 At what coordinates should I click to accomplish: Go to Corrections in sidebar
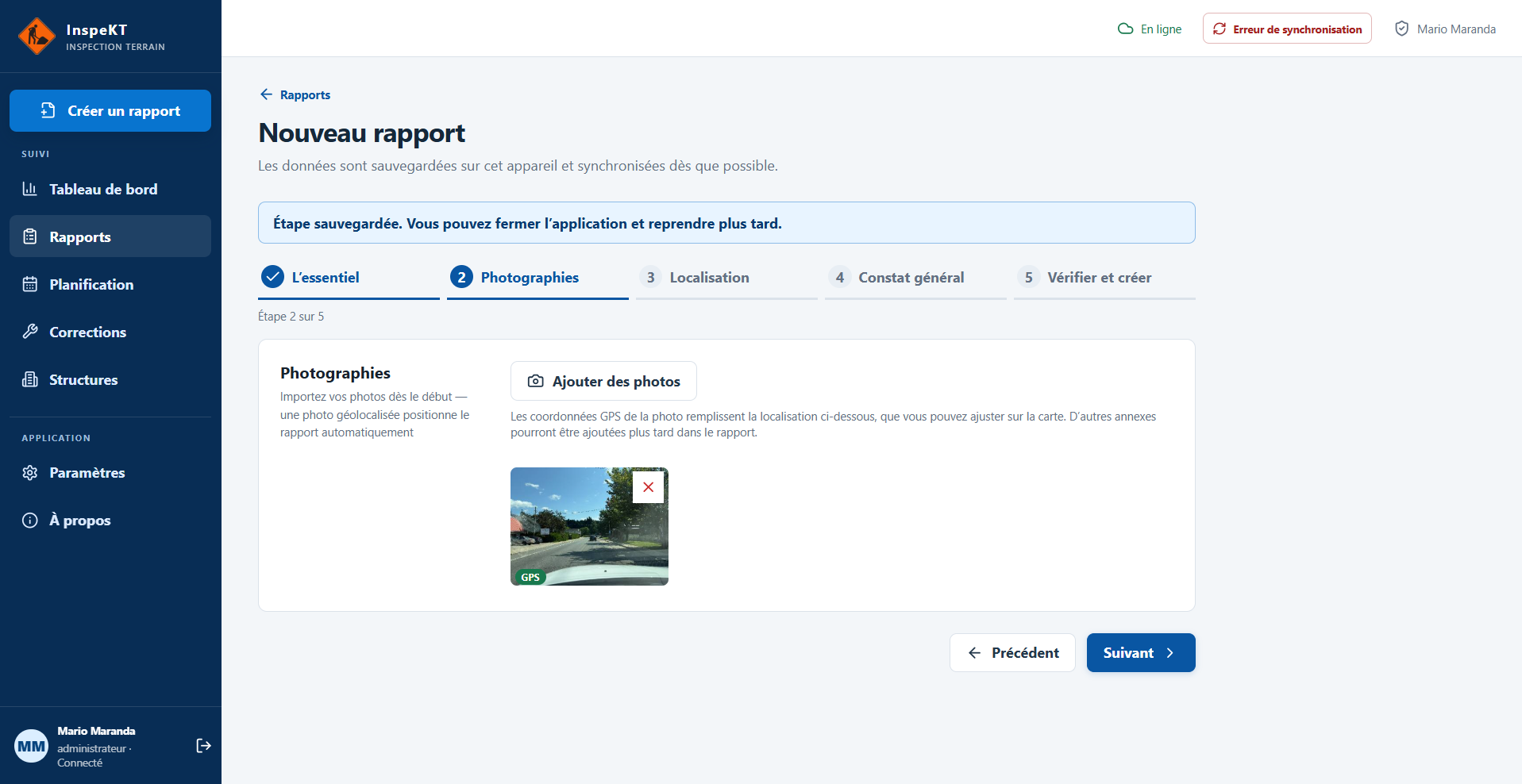(x=110, y=332)
